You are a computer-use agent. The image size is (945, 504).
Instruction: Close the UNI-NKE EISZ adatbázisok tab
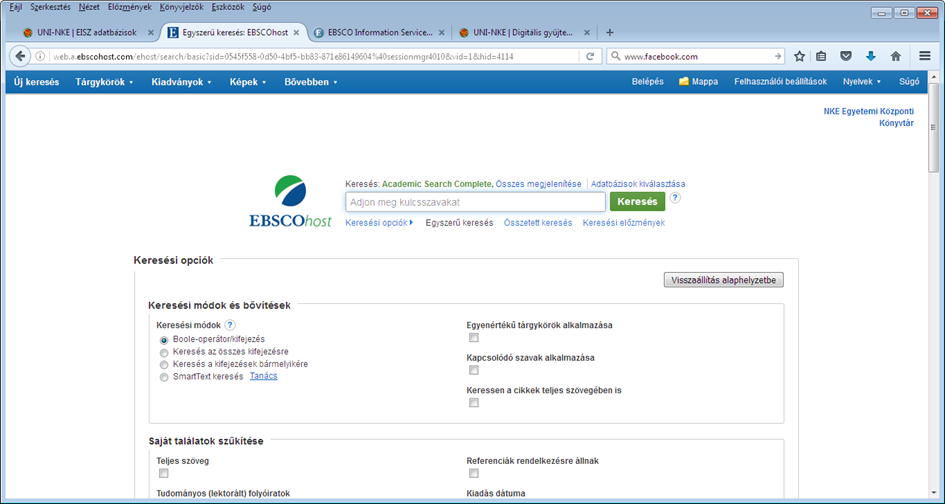pos(150,33)
